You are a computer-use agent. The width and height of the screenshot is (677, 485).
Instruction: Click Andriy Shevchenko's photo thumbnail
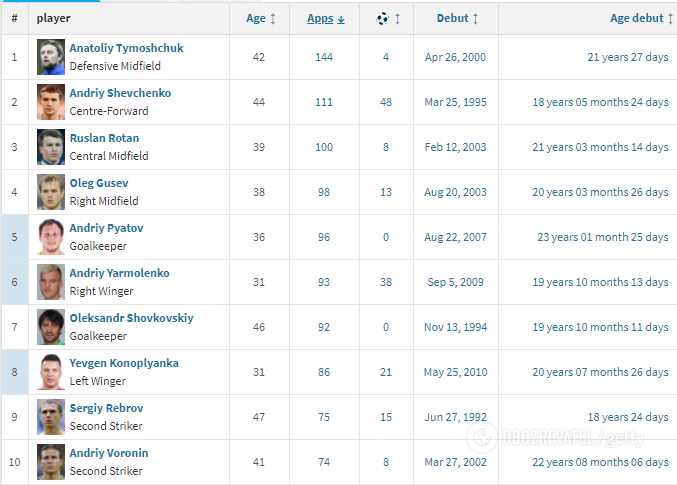click(x=51, y=102)
